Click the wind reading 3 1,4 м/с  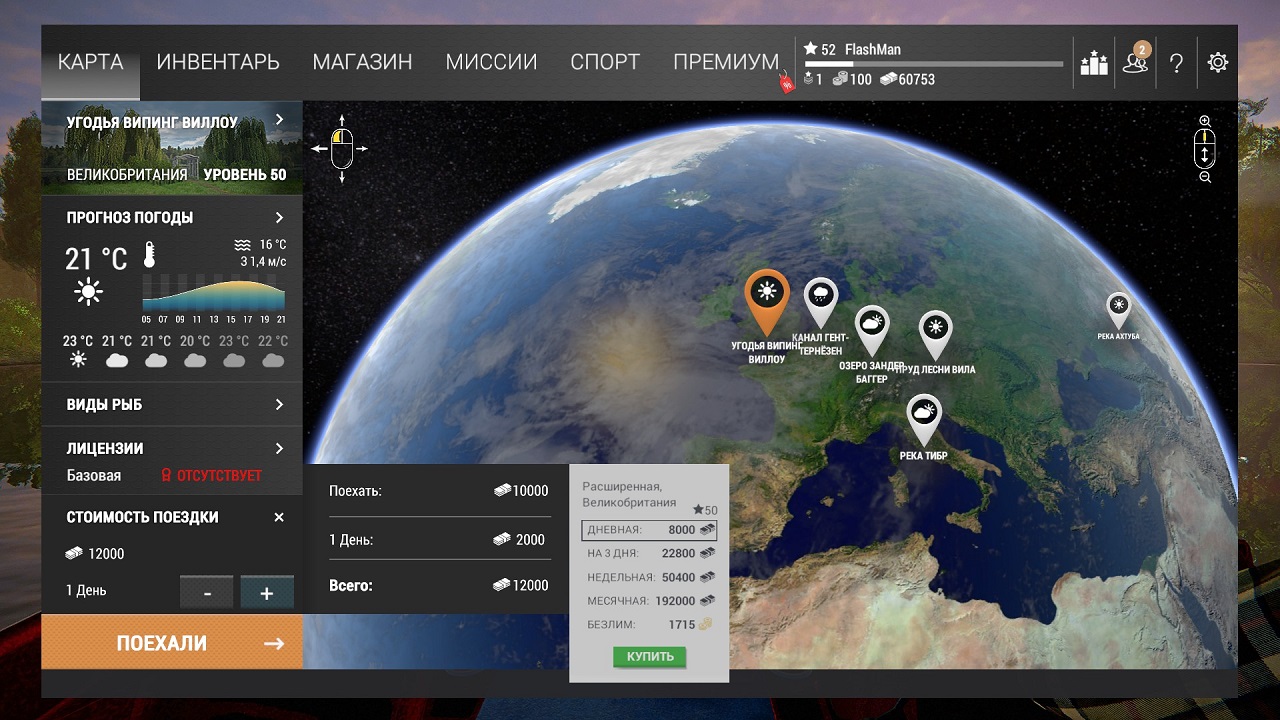tap(263, 262)
